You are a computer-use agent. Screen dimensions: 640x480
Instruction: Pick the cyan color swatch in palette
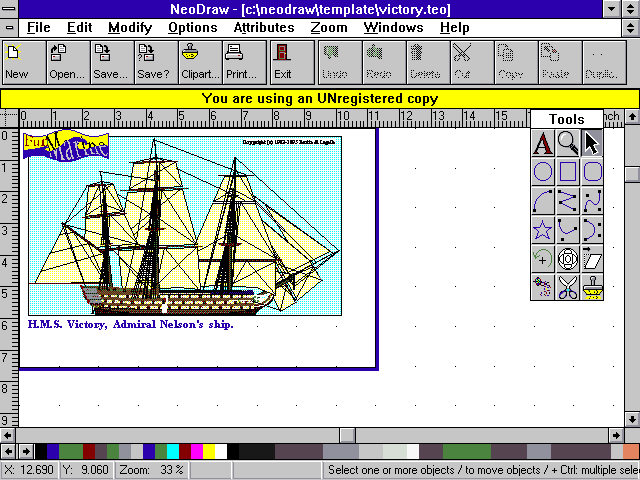pos(173,452)
